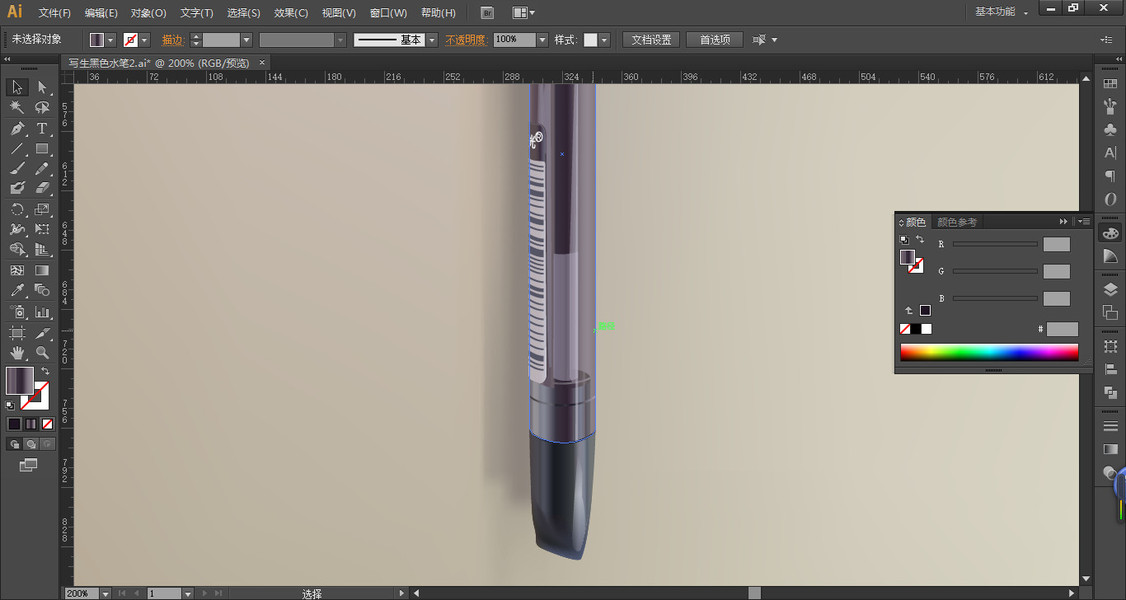Swap fill and stroke in Tools panel

coord(45,371)
